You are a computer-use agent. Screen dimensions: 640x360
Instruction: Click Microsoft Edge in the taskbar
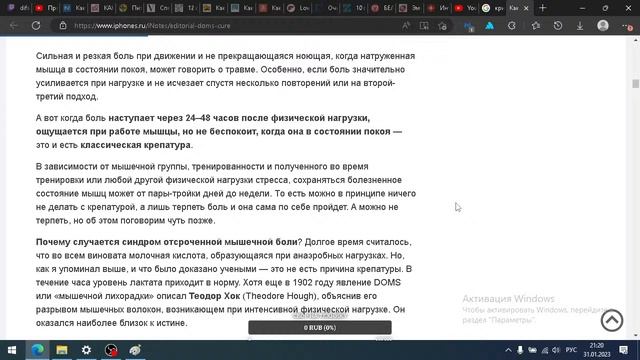[38, 350]
